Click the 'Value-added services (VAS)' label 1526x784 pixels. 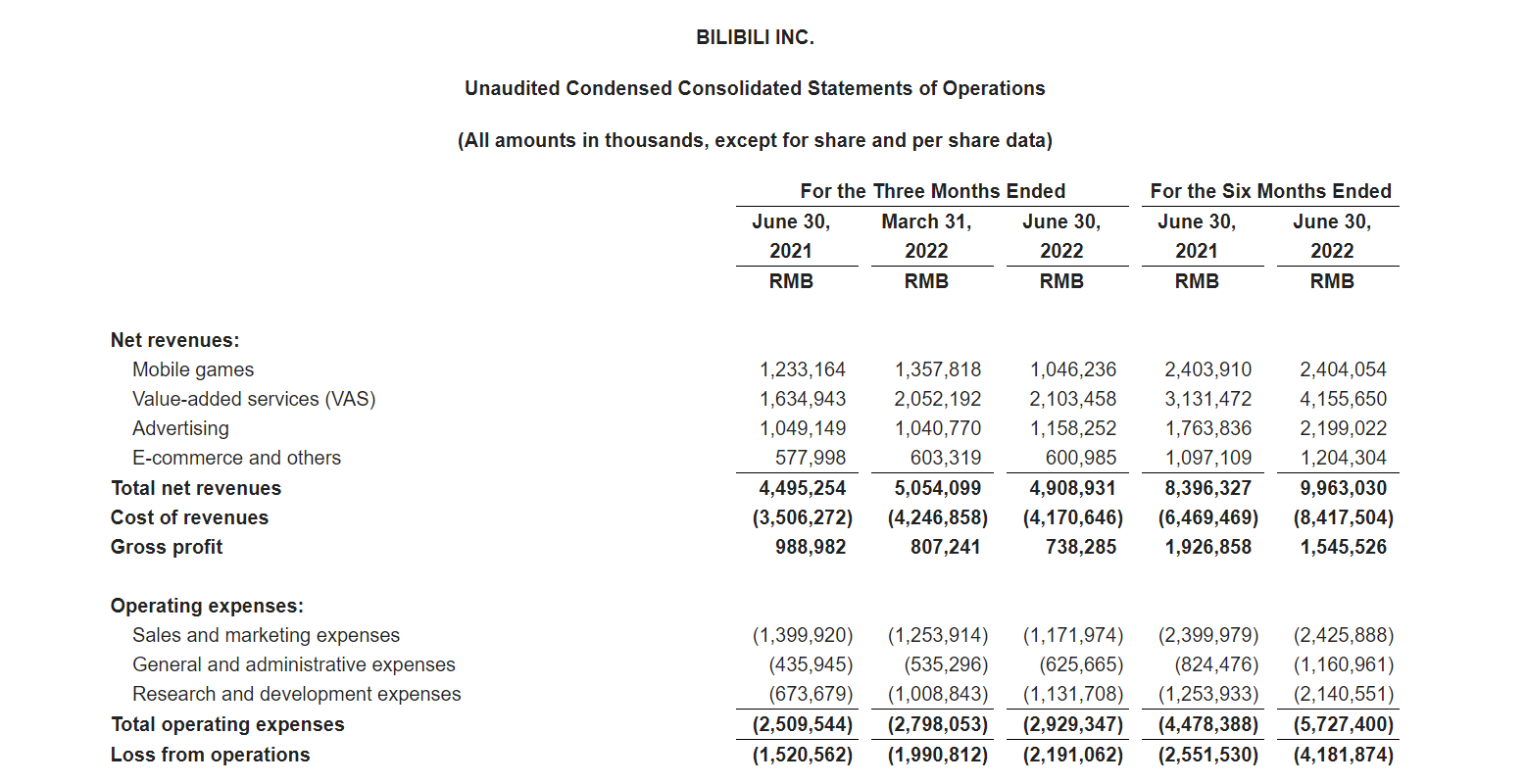click(254, 399)
